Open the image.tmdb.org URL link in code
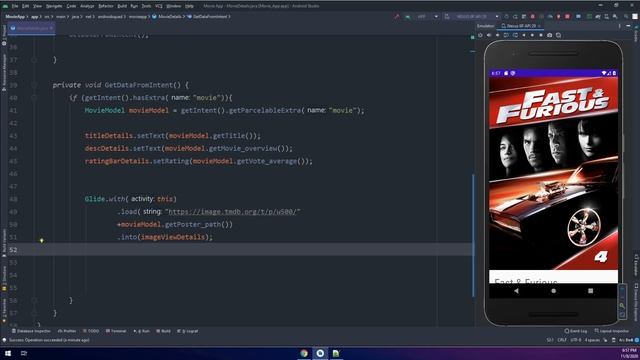This screenshot has width=640, height=360. [x=233, y=212]
